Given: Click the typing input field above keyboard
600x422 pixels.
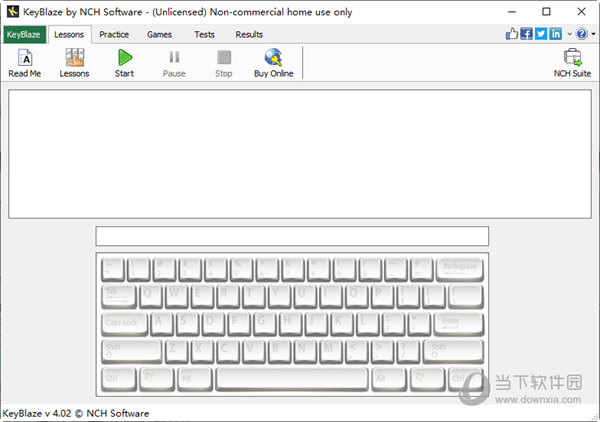Looking at the screenshot, I should 292,236.
